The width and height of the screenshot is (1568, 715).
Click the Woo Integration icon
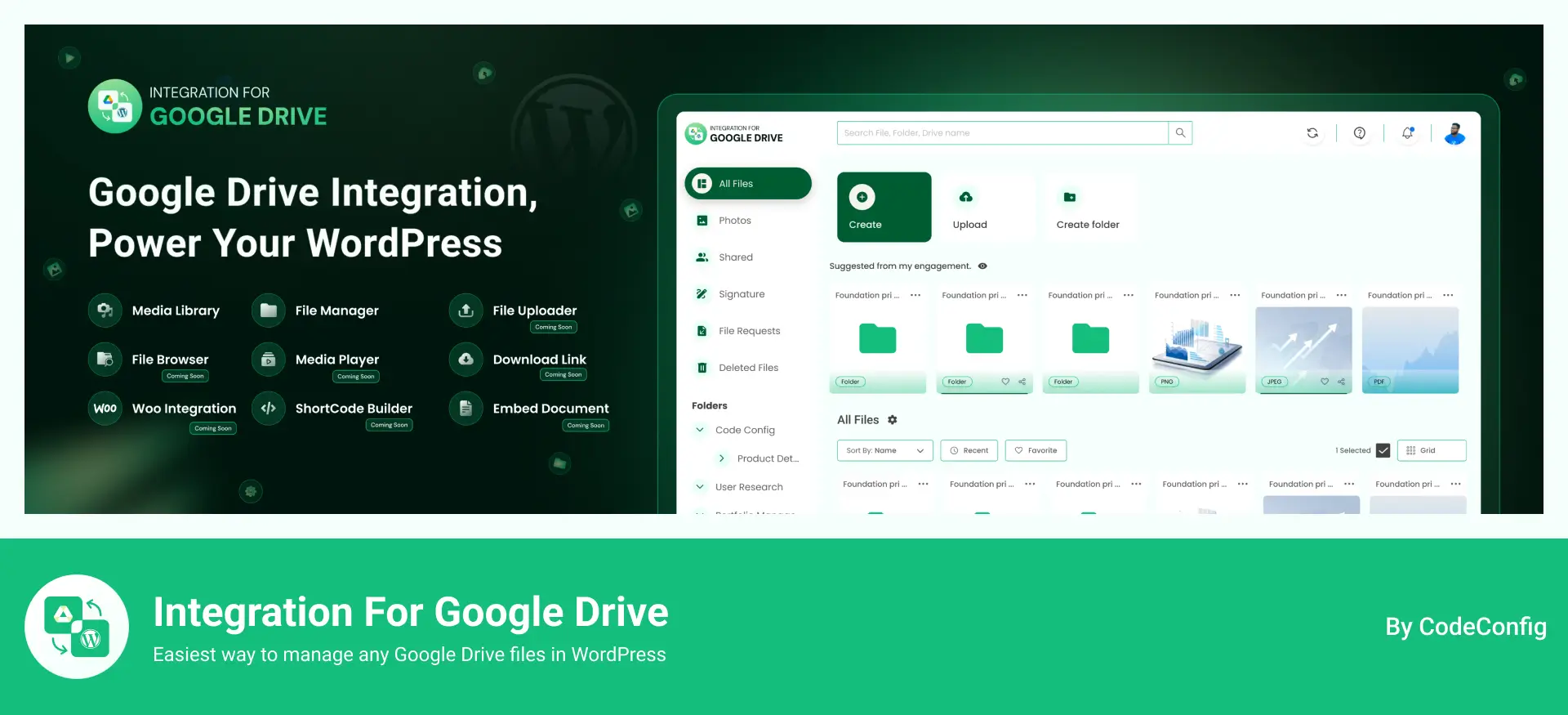click(x=105, y=409)
